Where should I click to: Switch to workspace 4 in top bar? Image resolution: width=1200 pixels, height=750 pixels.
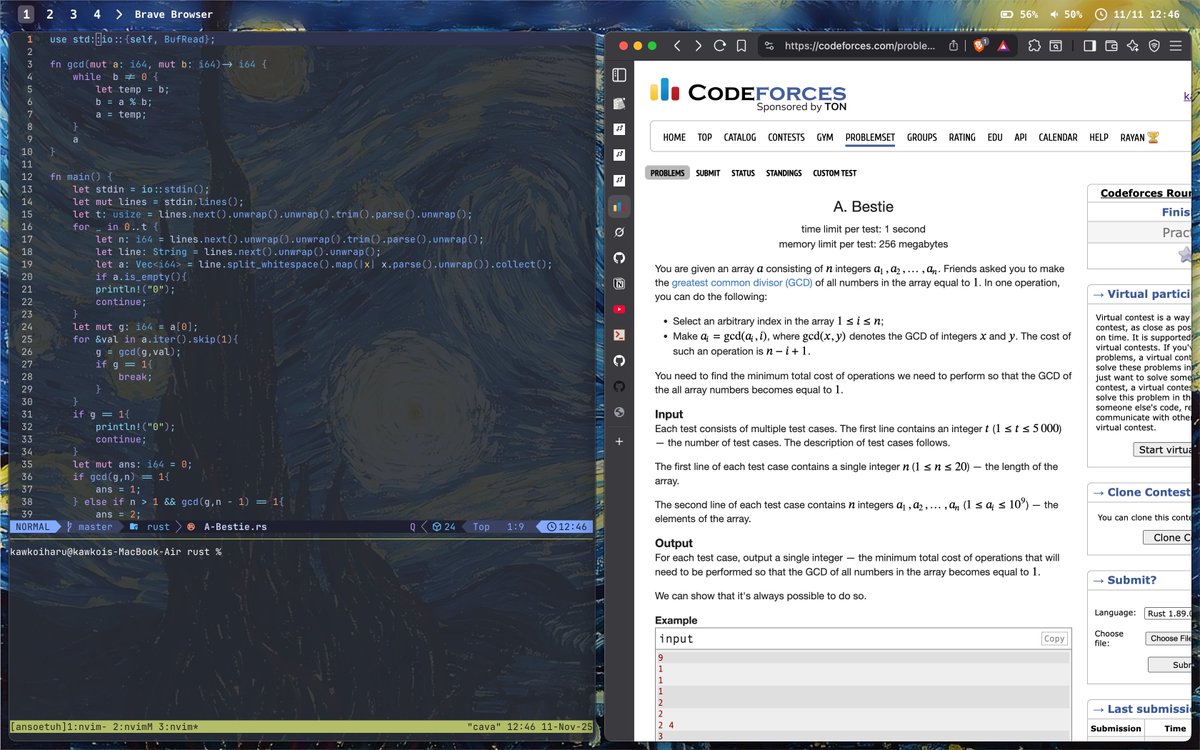point(96,14)
